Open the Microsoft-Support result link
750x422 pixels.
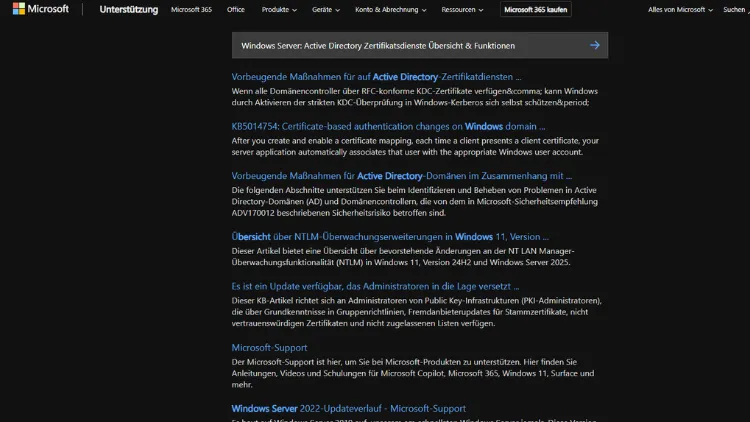click(x=269, y=347)
